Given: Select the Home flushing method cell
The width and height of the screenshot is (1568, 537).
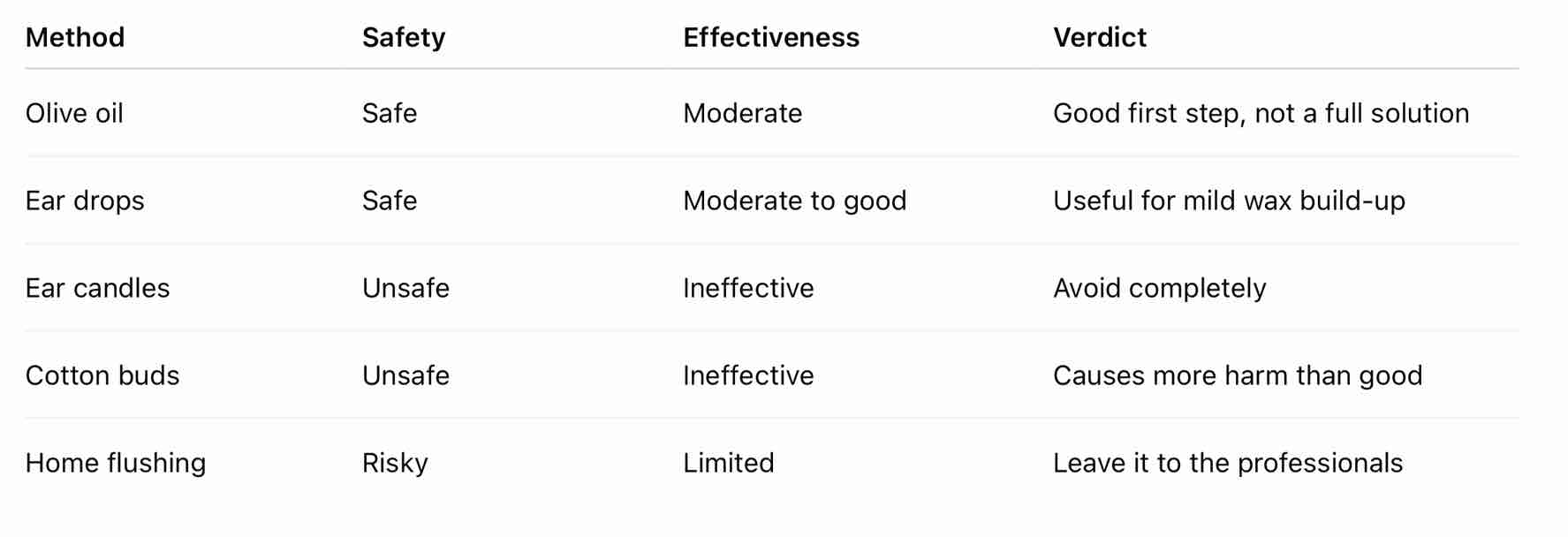Looking at the screenshot, I should click(116, 463).
